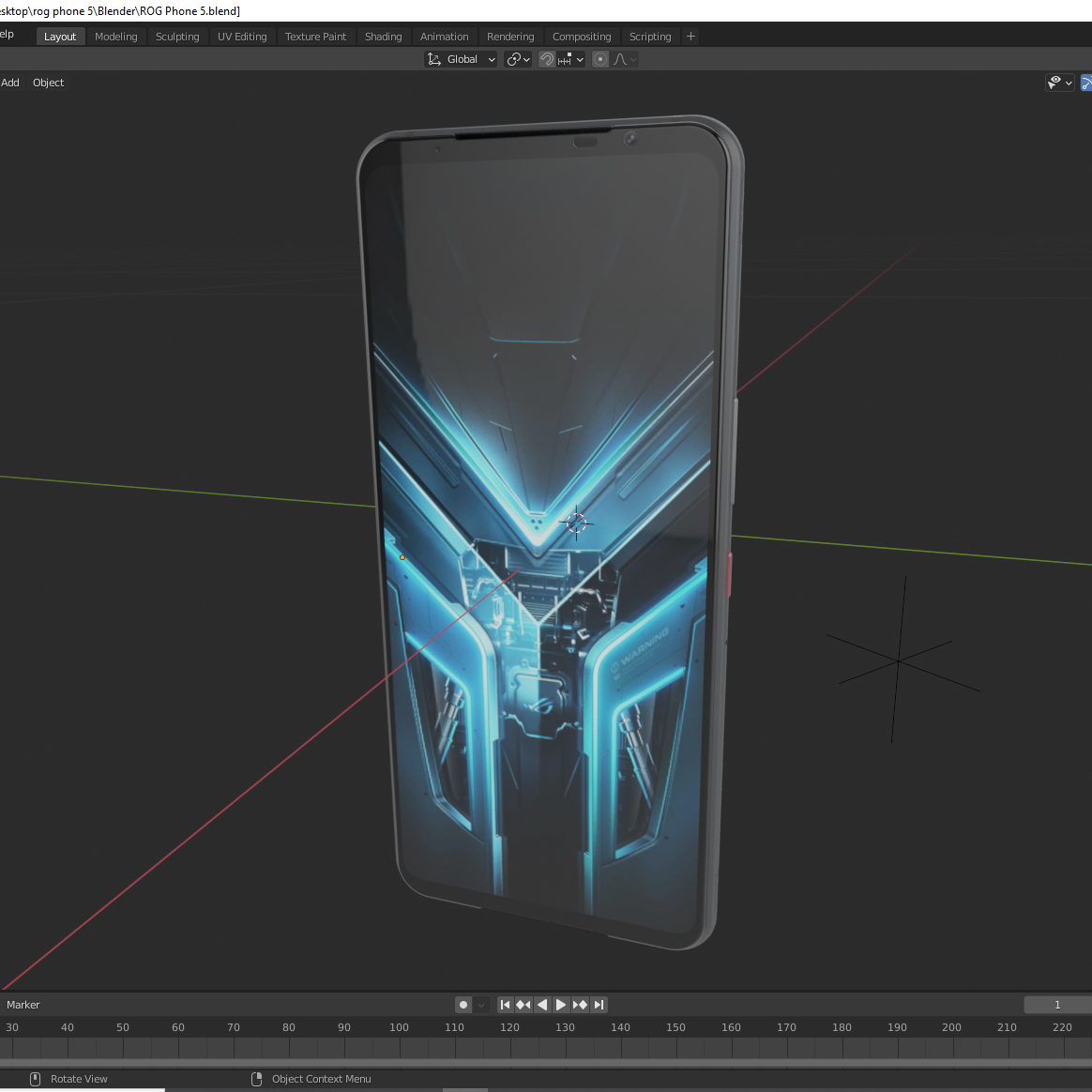Play the animation forward

(561, 1005)
